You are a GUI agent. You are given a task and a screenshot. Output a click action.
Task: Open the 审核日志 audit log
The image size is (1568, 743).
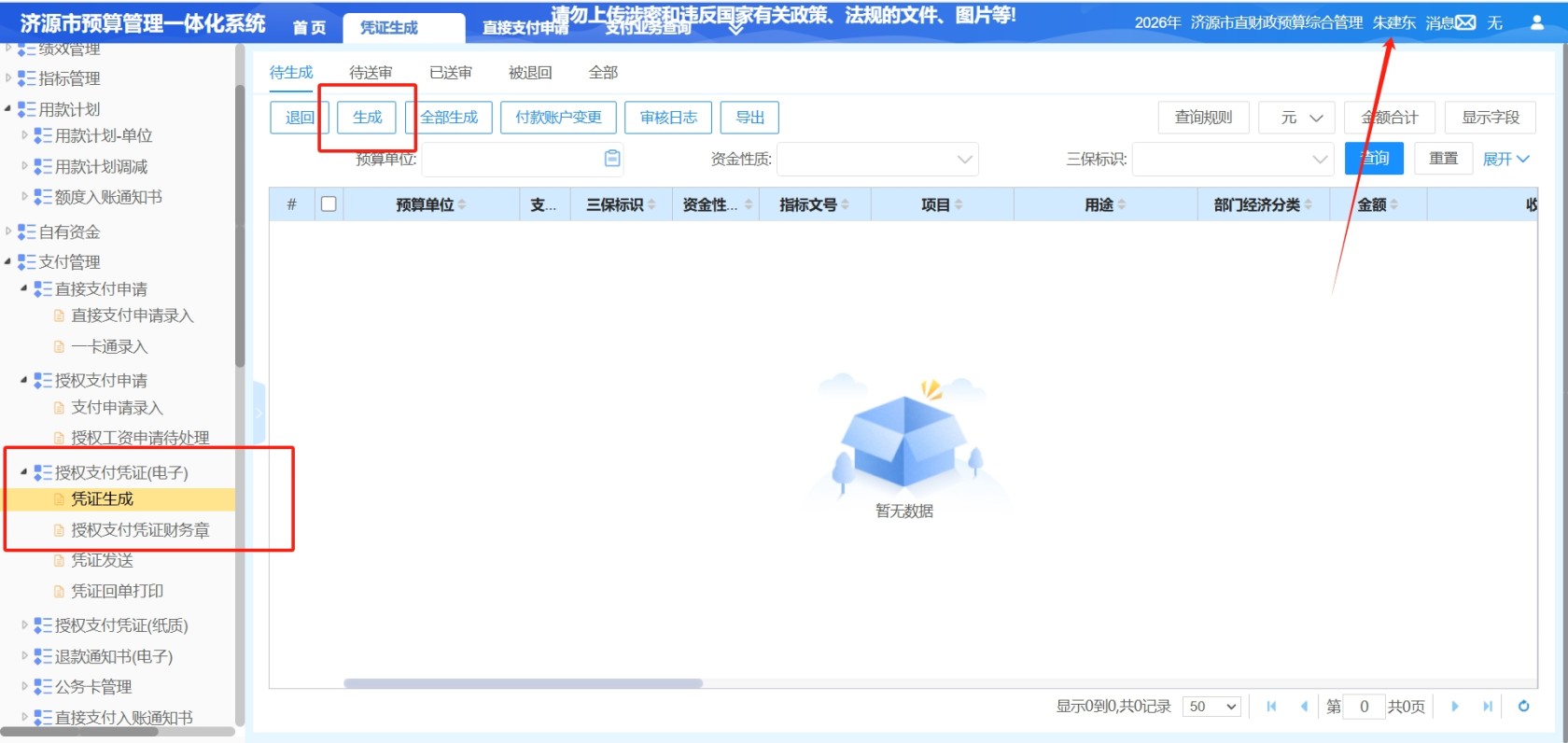[x=668, y=118]
